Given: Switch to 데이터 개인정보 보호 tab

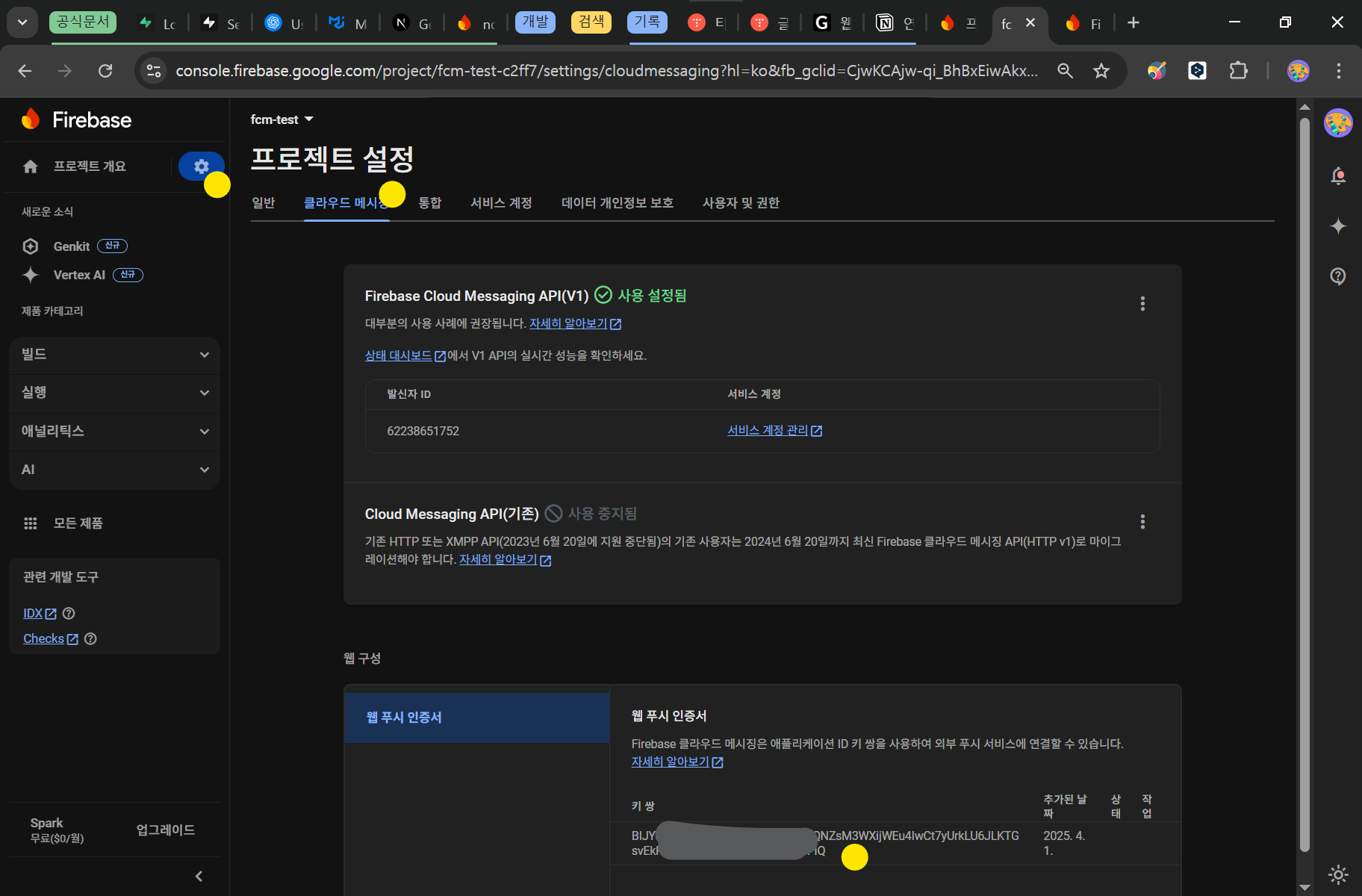Looking at the screenshot, I should coord(618,203).
